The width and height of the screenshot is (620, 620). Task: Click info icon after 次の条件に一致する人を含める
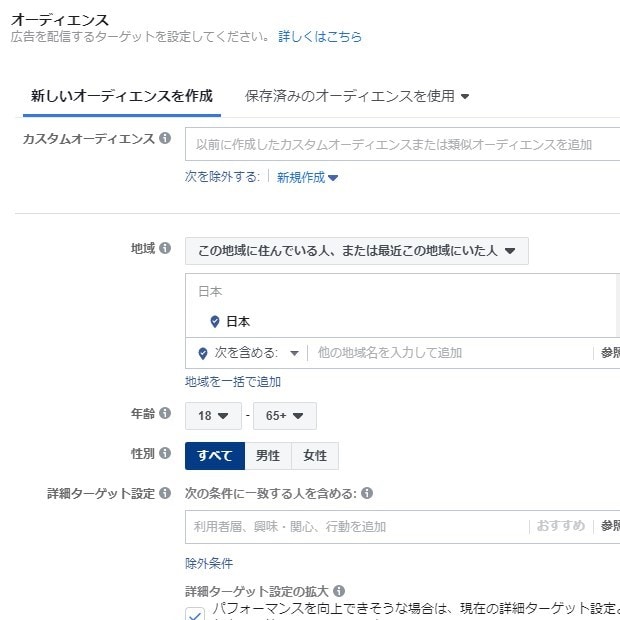[x=367, y=493]
